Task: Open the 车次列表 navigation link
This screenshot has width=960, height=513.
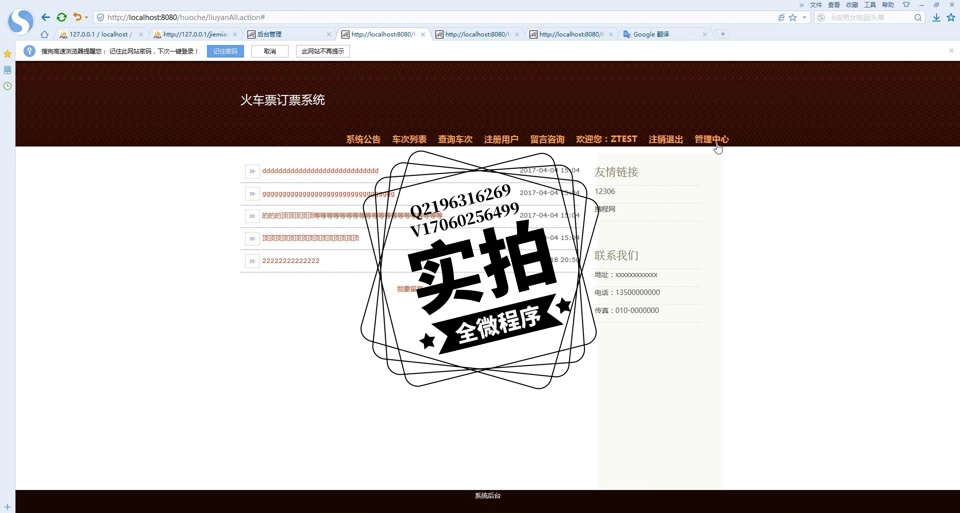Action: pos(409,139)
